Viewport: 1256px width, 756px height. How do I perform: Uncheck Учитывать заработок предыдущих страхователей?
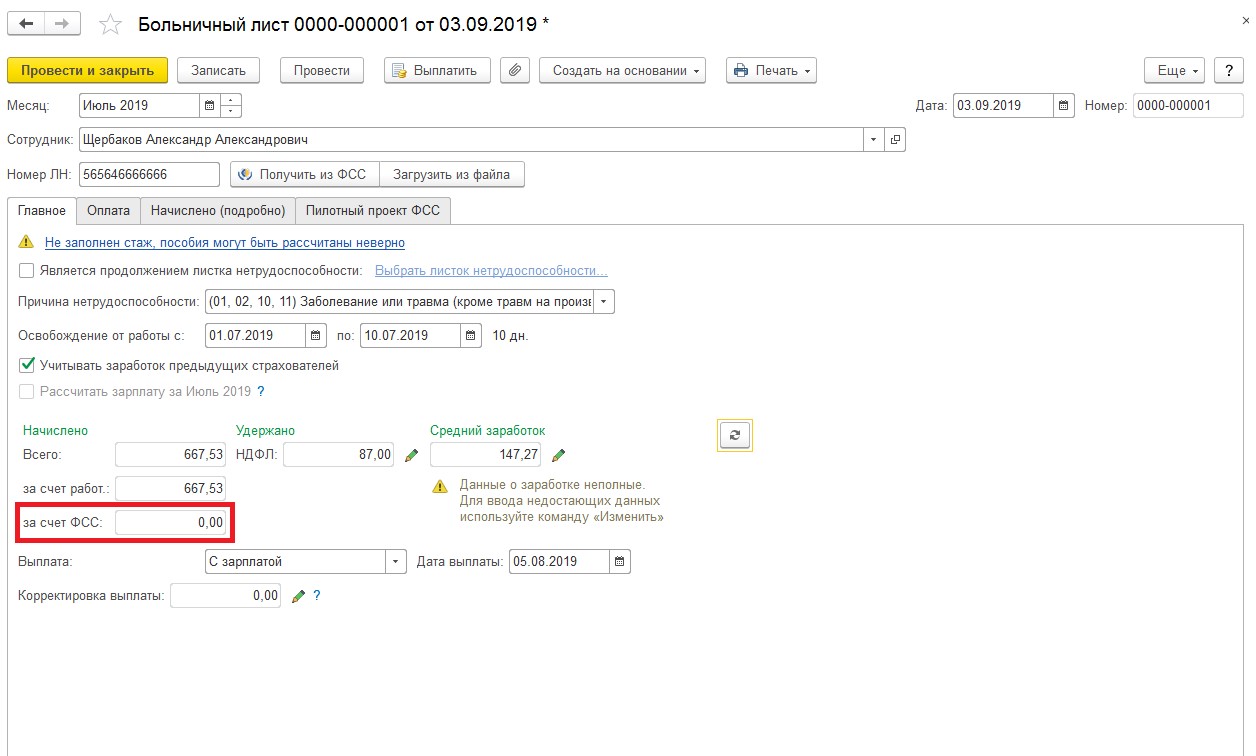27,366
